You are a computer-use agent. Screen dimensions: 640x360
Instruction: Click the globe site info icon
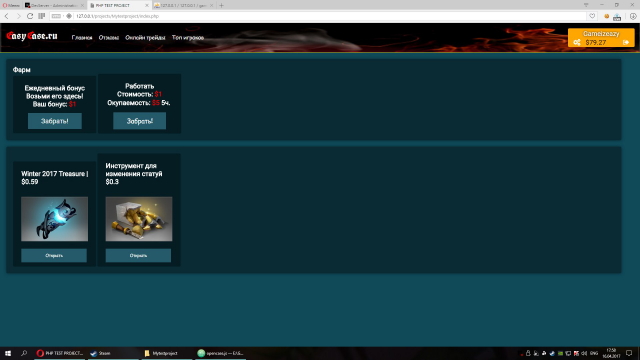[69, 16]
